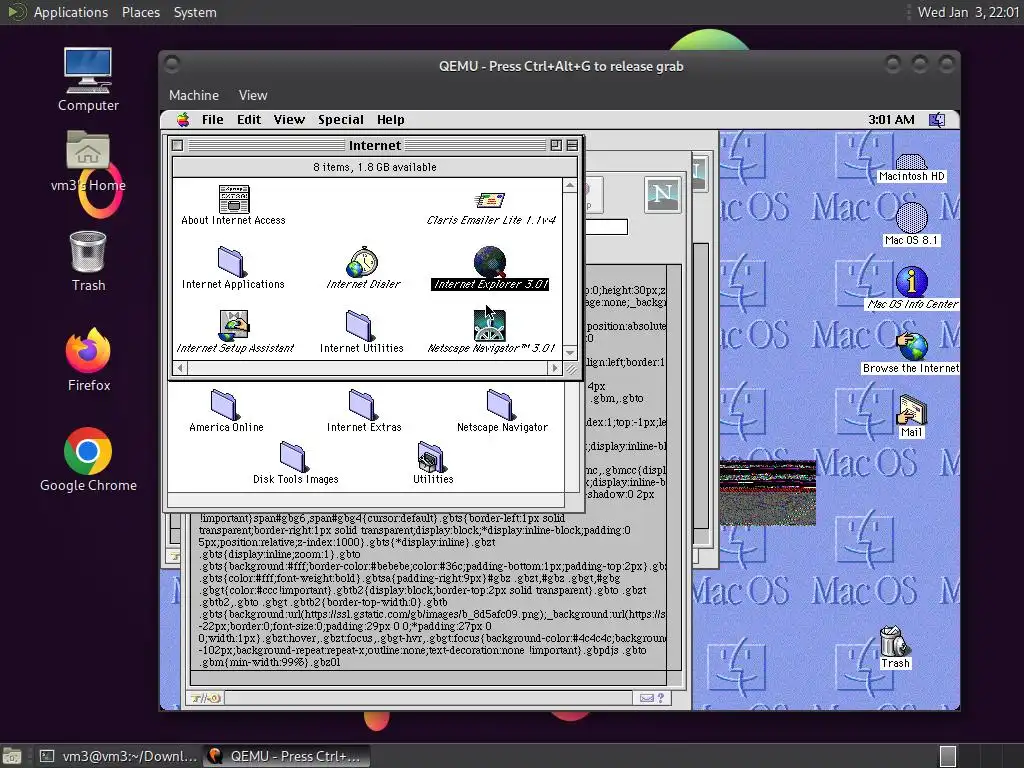The image size is (1024, 768).
Task: Select Internet Dialer icon
Action: (362, 262)
